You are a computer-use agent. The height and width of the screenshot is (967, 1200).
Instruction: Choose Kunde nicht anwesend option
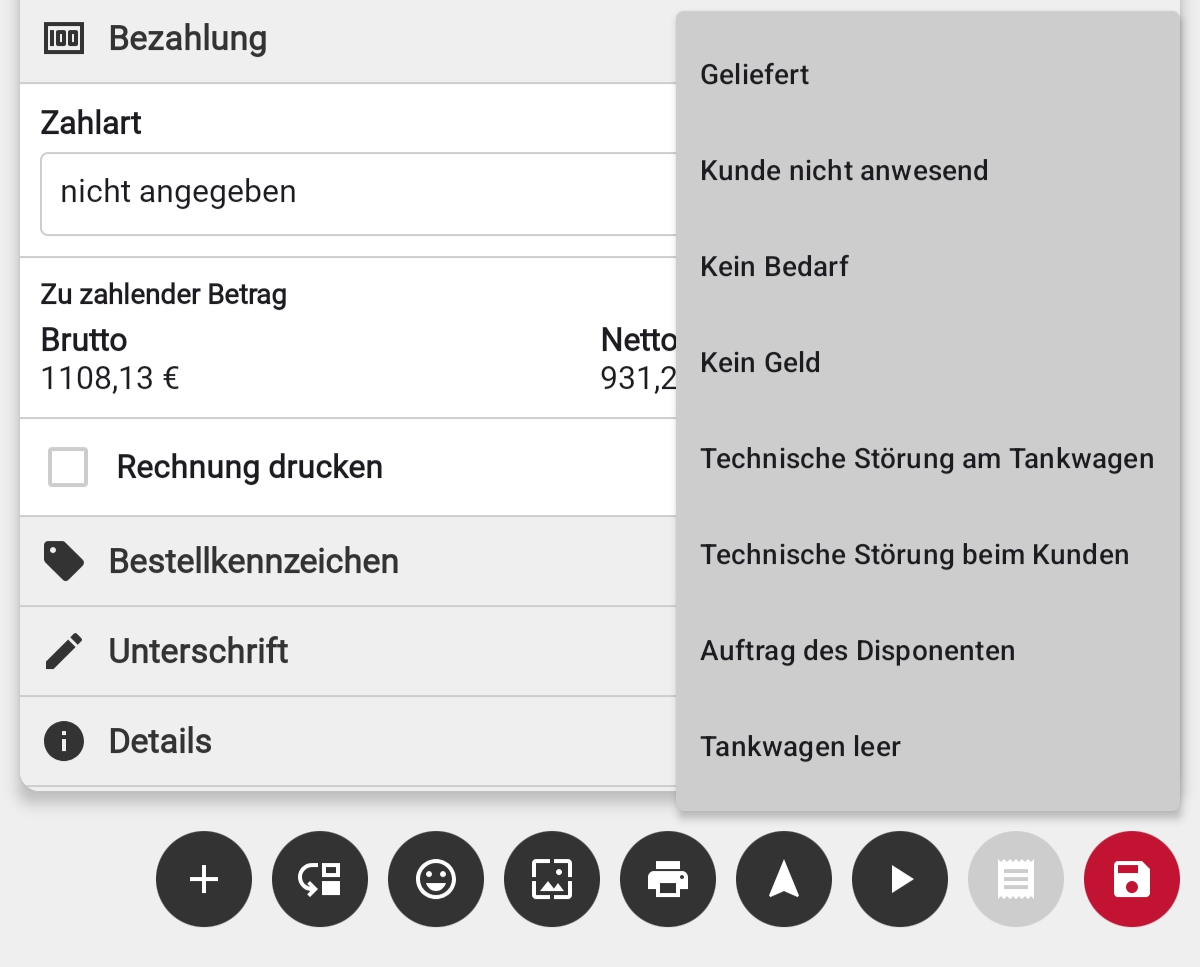844,171
